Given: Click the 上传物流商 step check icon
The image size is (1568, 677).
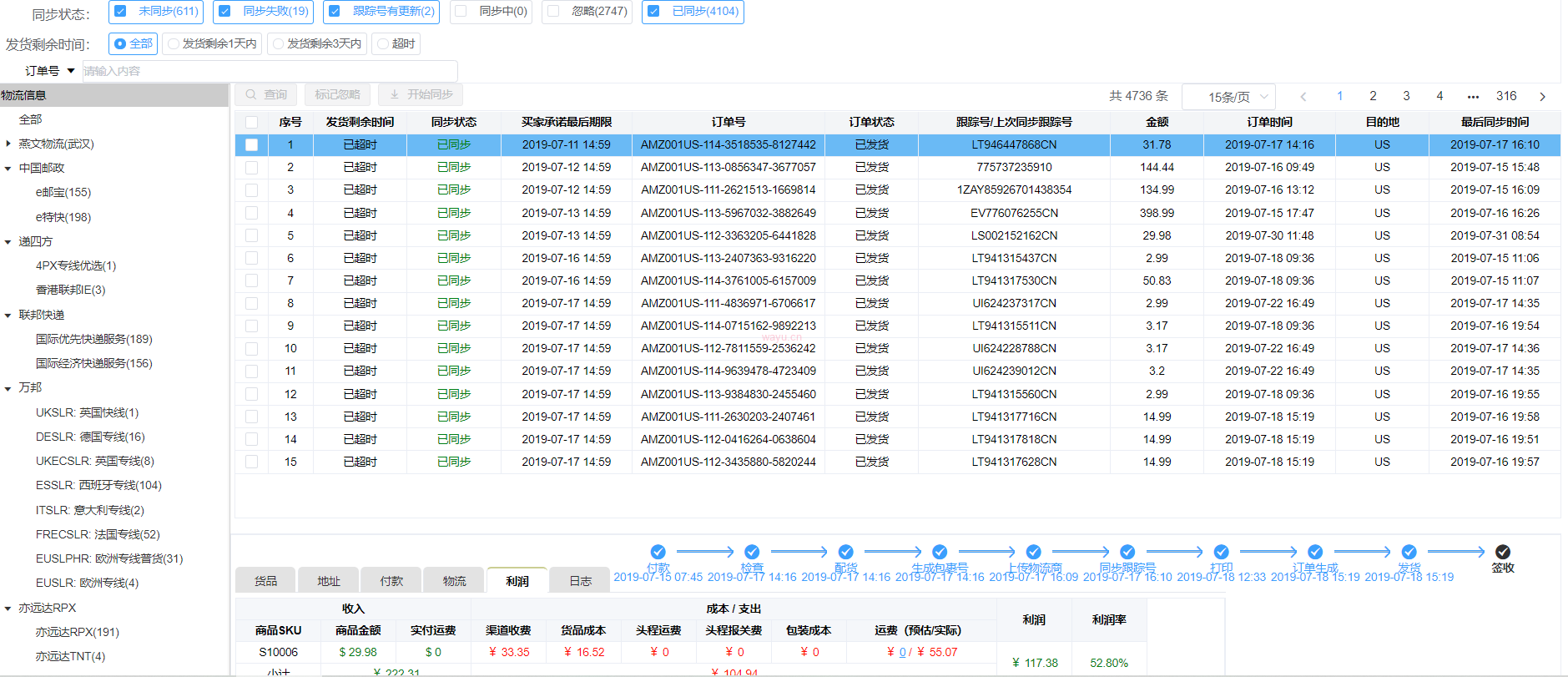Looking at the screenshot, I should 1033,552.
